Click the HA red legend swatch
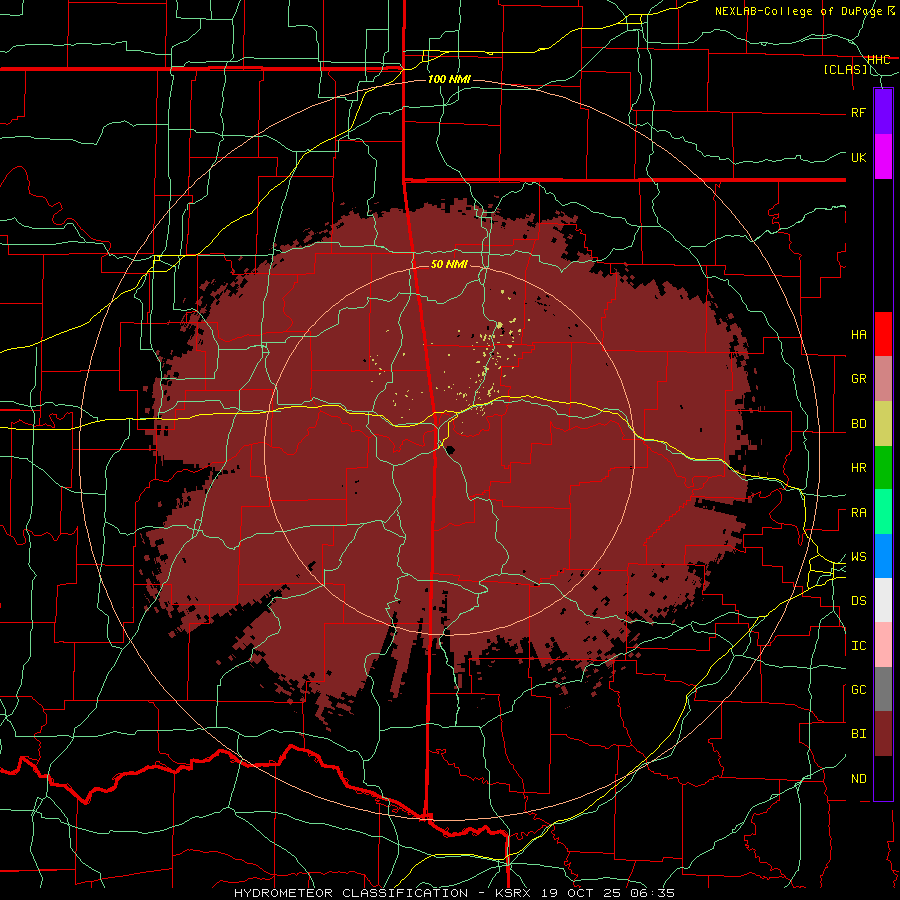900x900 pixels. [x=883, y=334]
